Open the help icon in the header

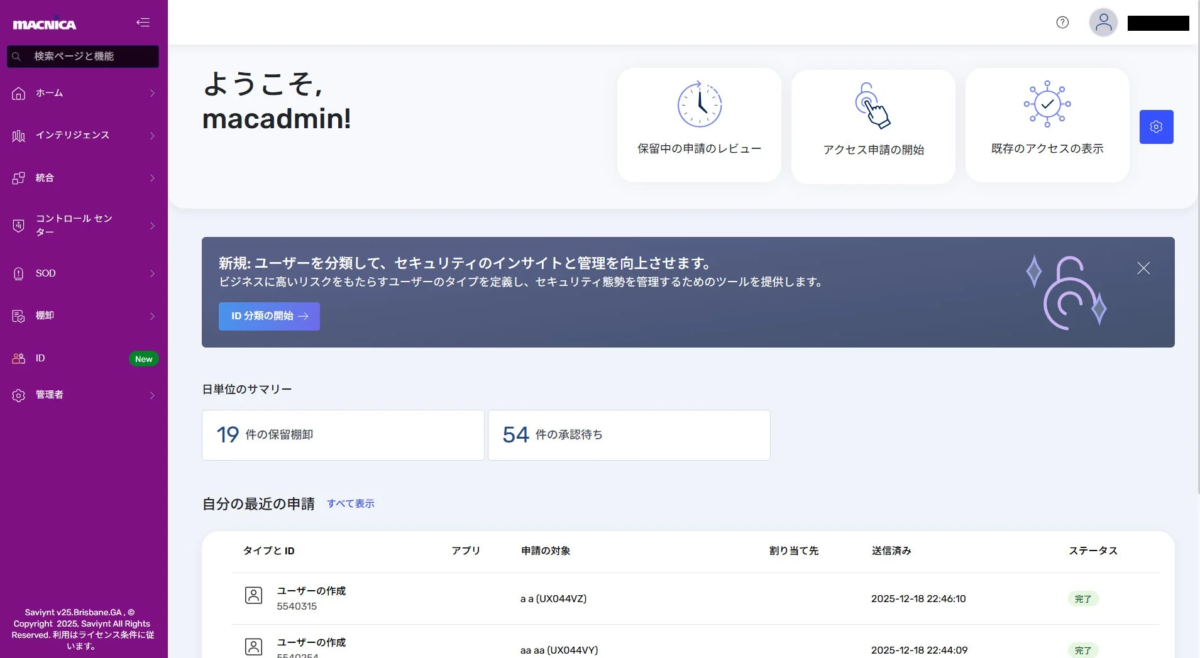1061,22
